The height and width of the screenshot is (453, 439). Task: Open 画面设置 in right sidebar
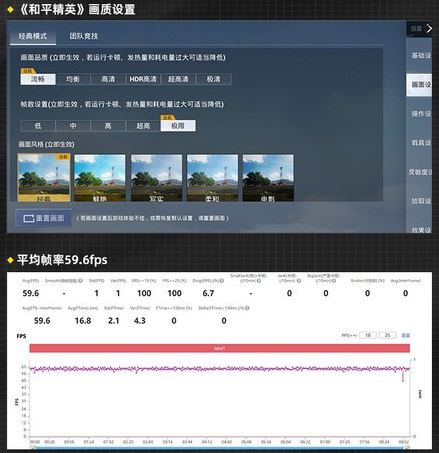[x=419, y=85]
